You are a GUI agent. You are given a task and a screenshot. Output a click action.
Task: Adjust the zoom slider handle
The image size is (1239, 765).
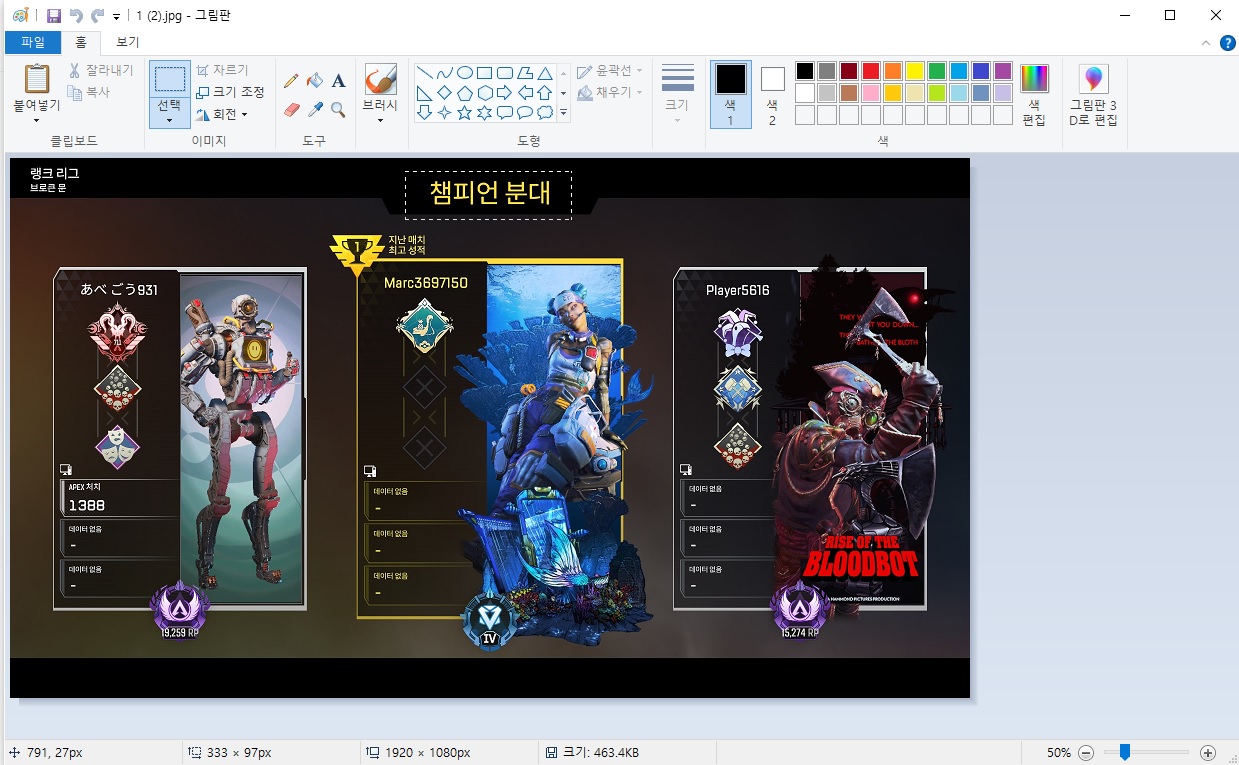point(1125,752)
